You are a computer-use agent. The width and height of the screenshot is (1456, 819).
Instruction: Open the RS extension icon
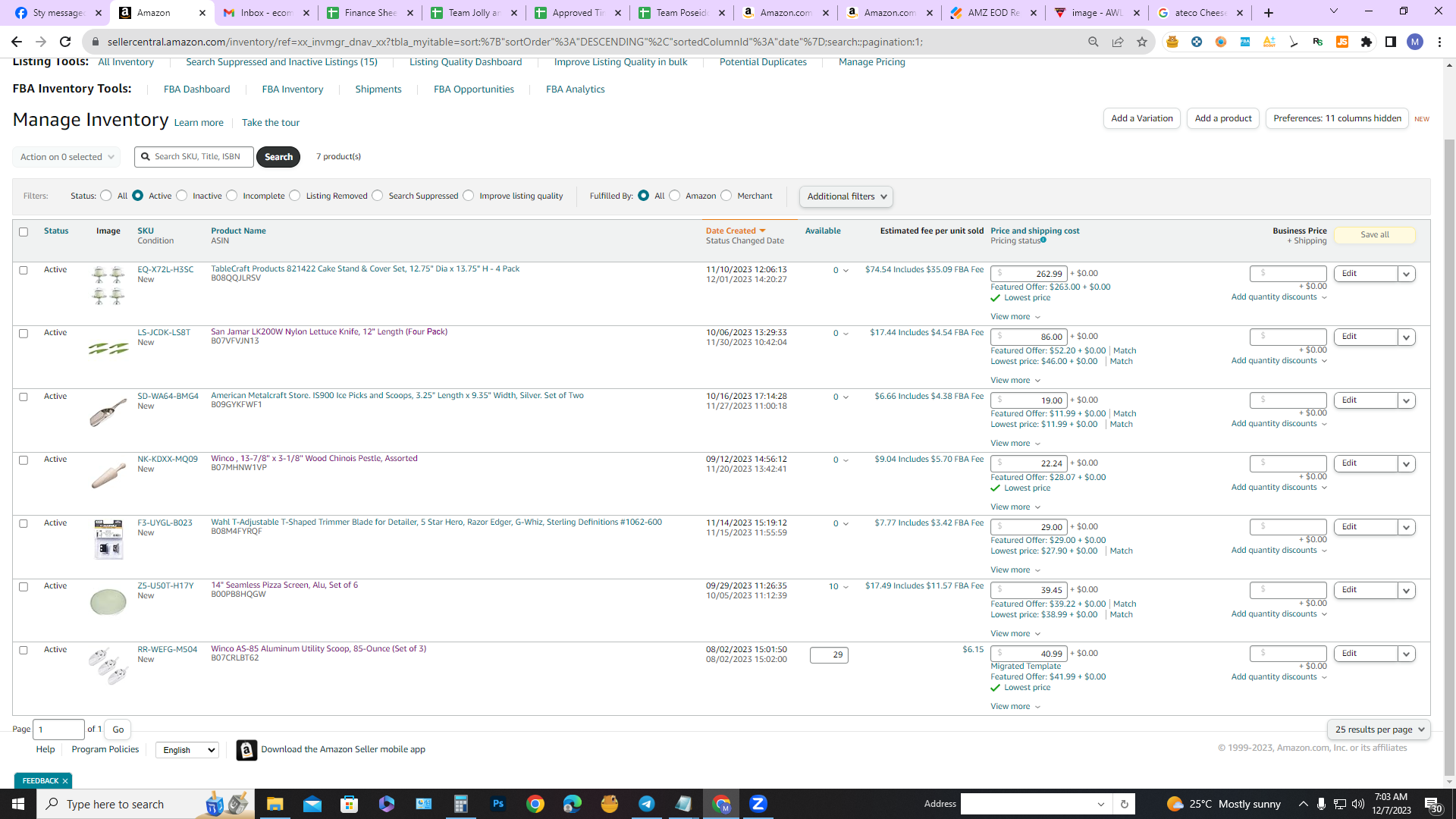[1318, 42]
